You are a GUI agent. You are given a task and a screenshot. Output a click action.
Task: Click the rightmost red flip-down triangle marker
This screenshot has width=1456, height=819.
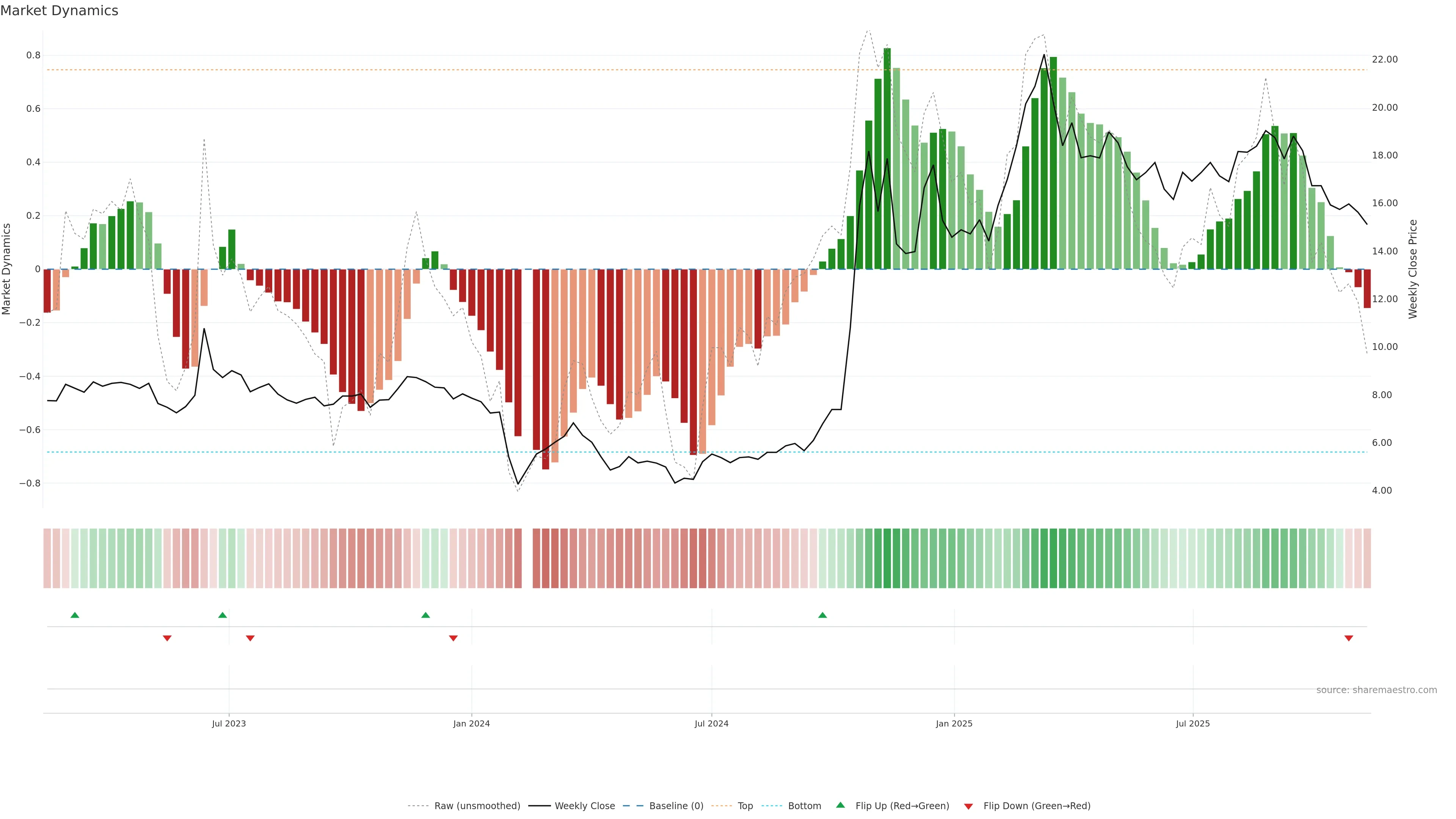[1349, 638]
